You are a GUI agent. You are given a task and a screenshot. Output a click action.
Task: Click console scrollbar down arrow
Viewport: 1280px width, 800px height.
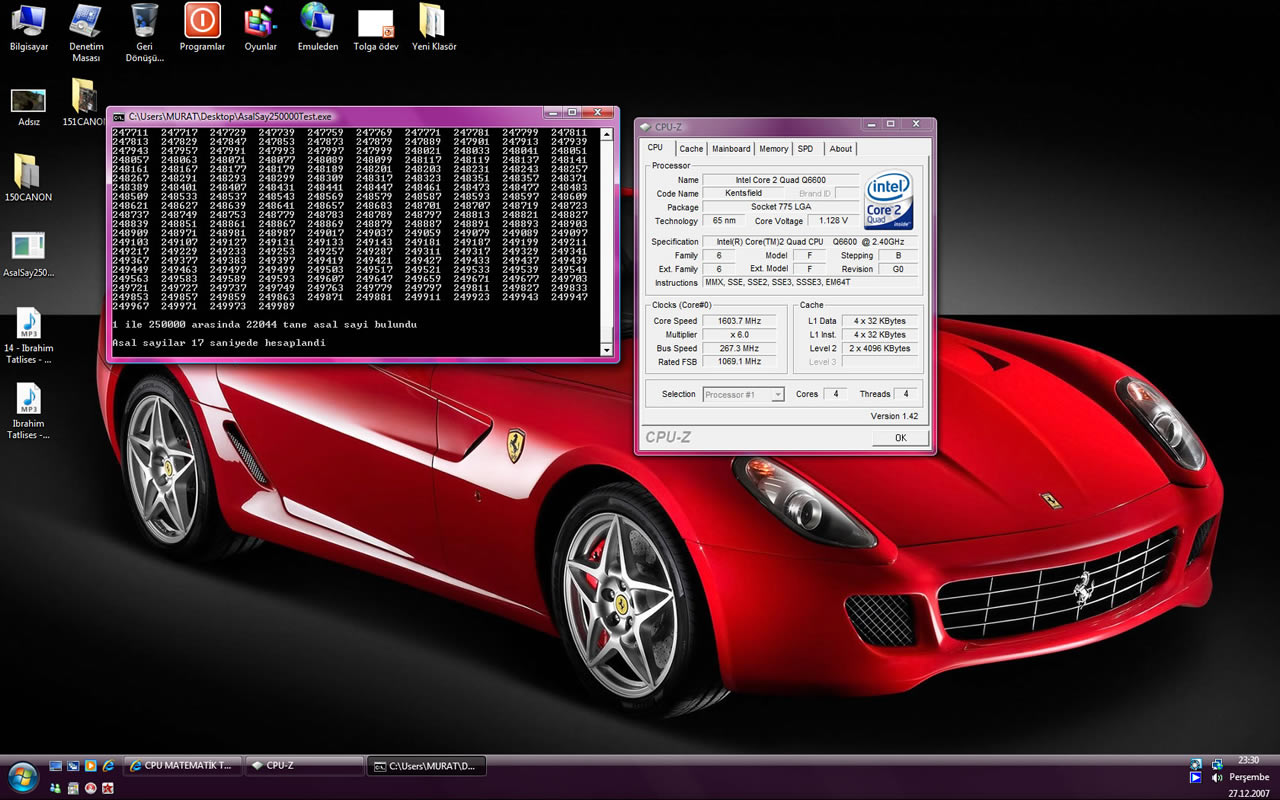click(606, 349)
